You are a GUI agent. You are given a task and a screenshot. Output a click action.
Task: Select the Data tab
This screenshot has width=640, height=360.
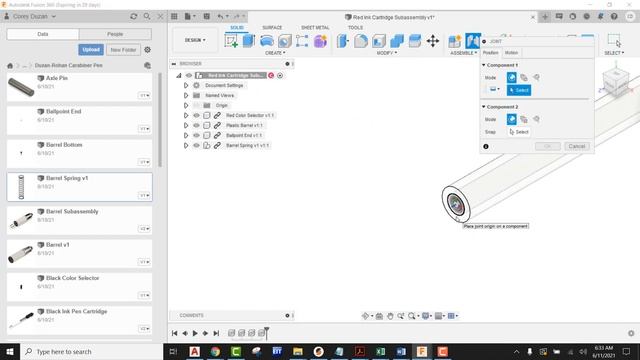[43, 34]
